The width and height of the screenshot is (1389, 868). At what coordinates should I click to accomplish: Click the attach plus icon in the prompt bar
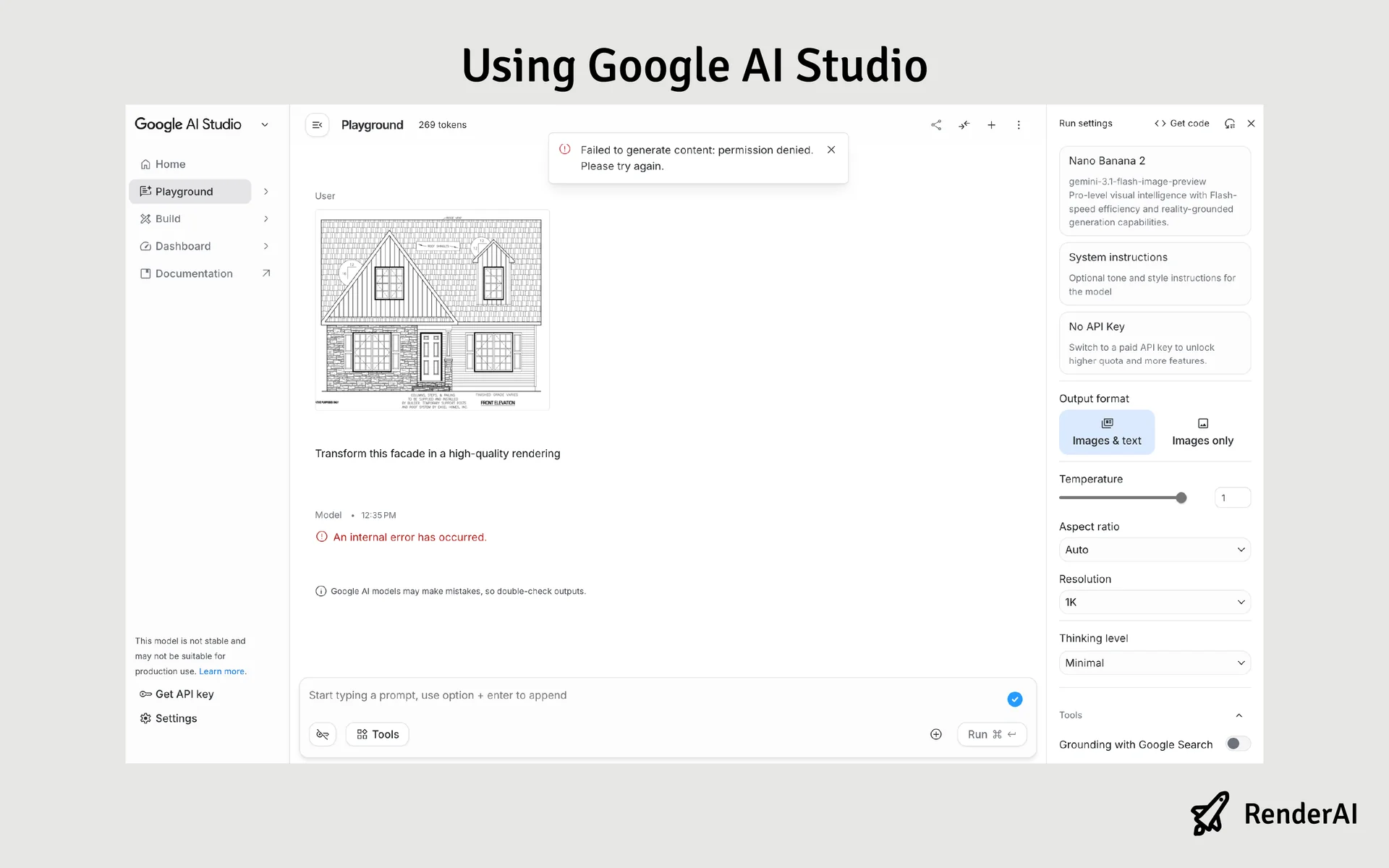[935, 733]
